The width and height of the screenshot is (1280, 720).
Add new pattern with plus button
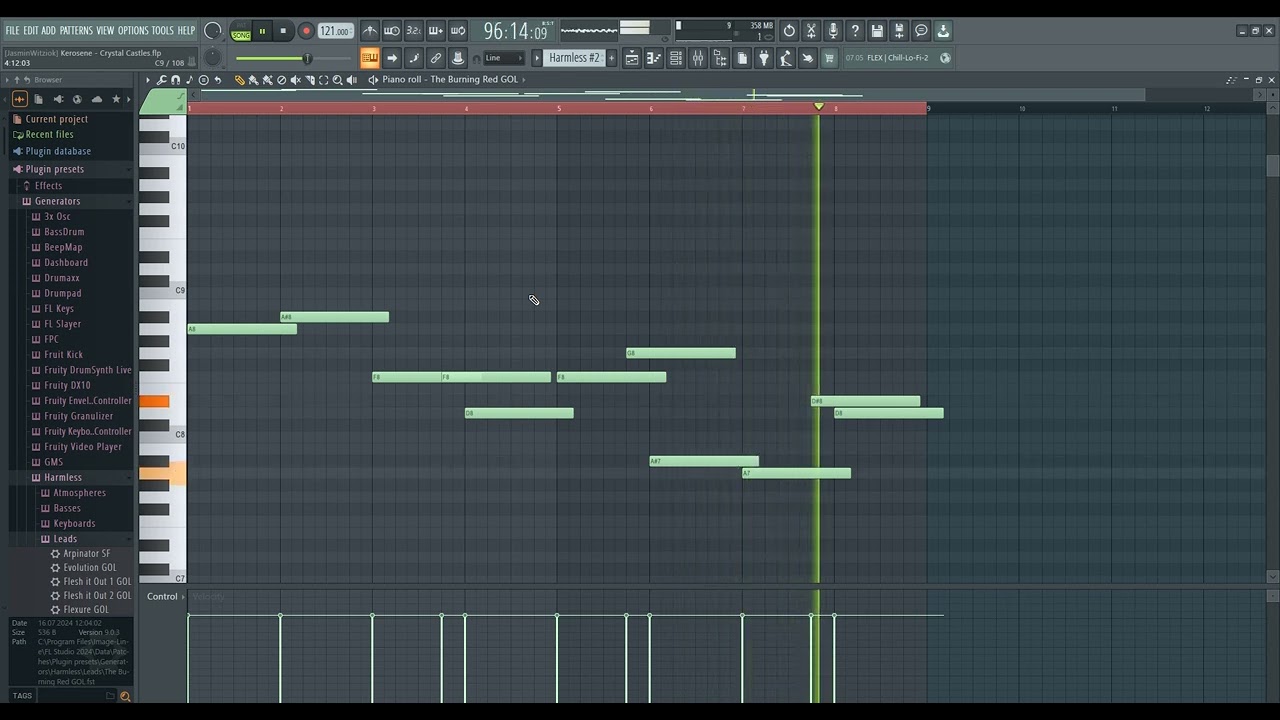click(611, 58)
